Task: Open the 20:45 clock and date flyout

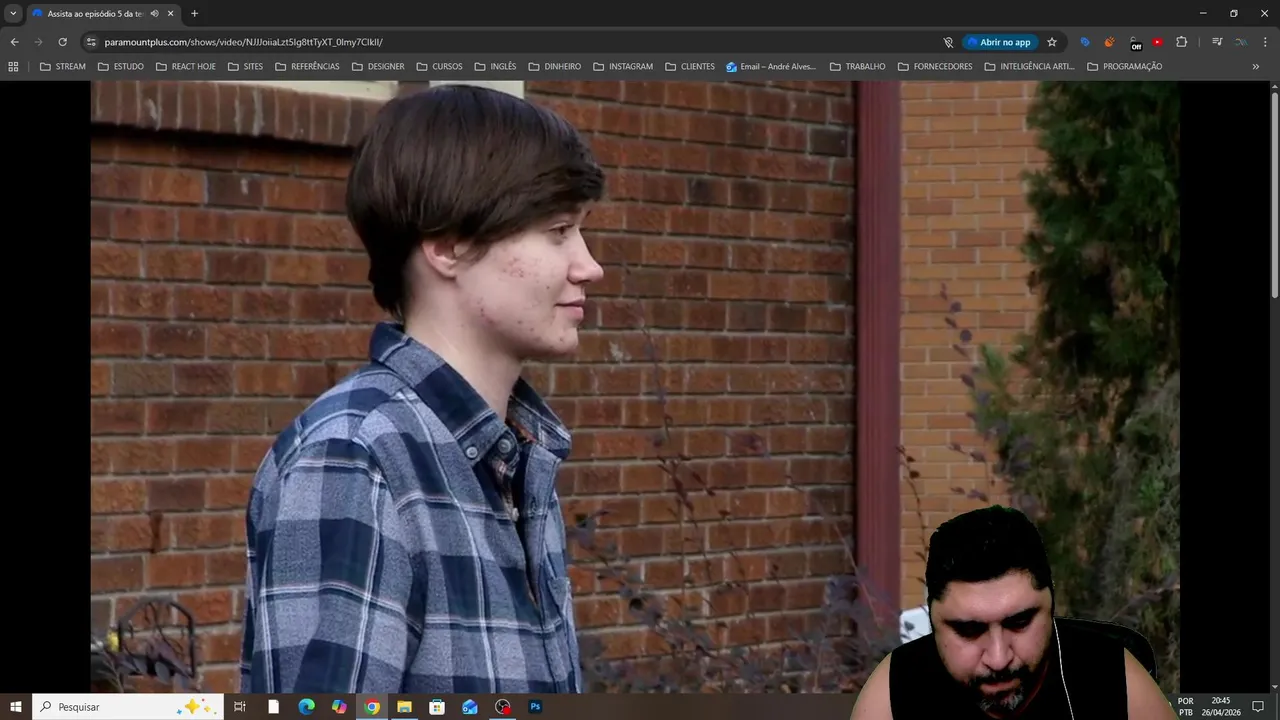Action: click(x=1220, y=707)
